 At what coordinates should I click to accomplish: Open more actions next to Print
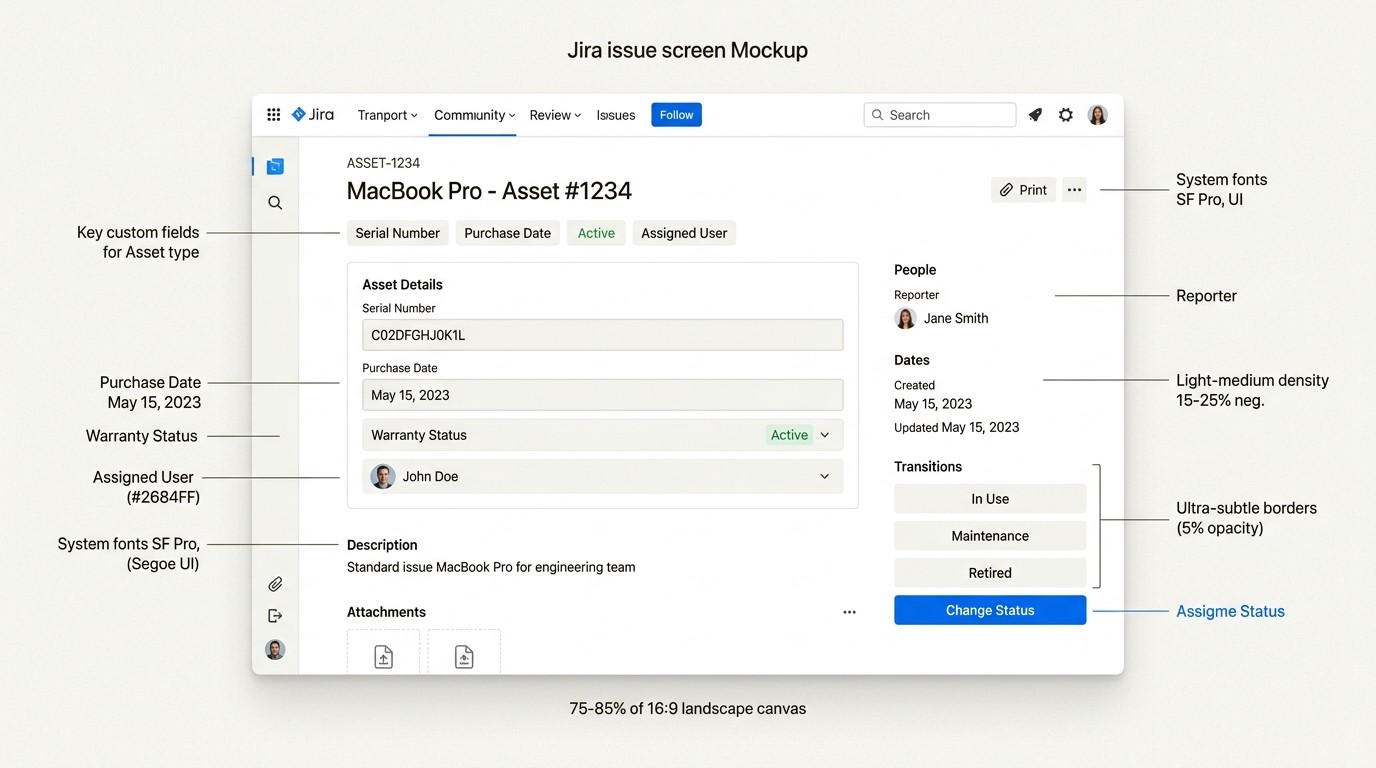1074,189
